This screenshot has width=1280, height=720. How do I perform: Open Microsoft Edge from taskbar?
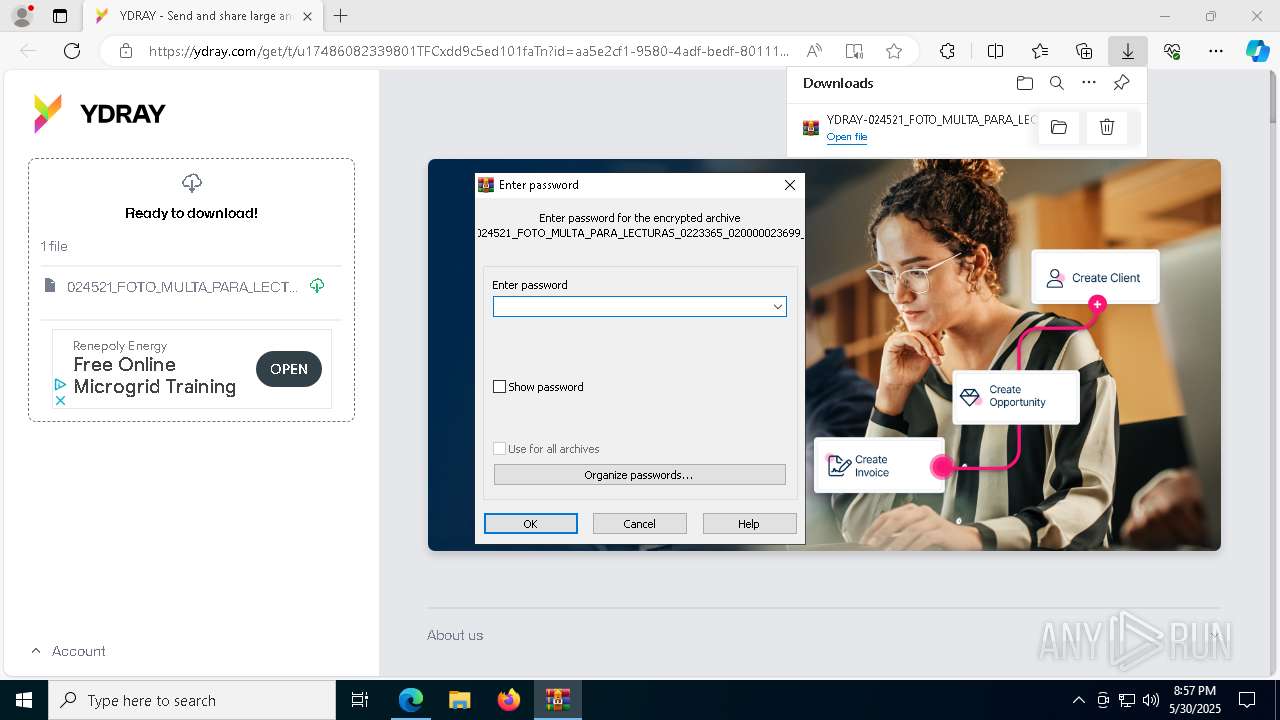pos(411,700)
